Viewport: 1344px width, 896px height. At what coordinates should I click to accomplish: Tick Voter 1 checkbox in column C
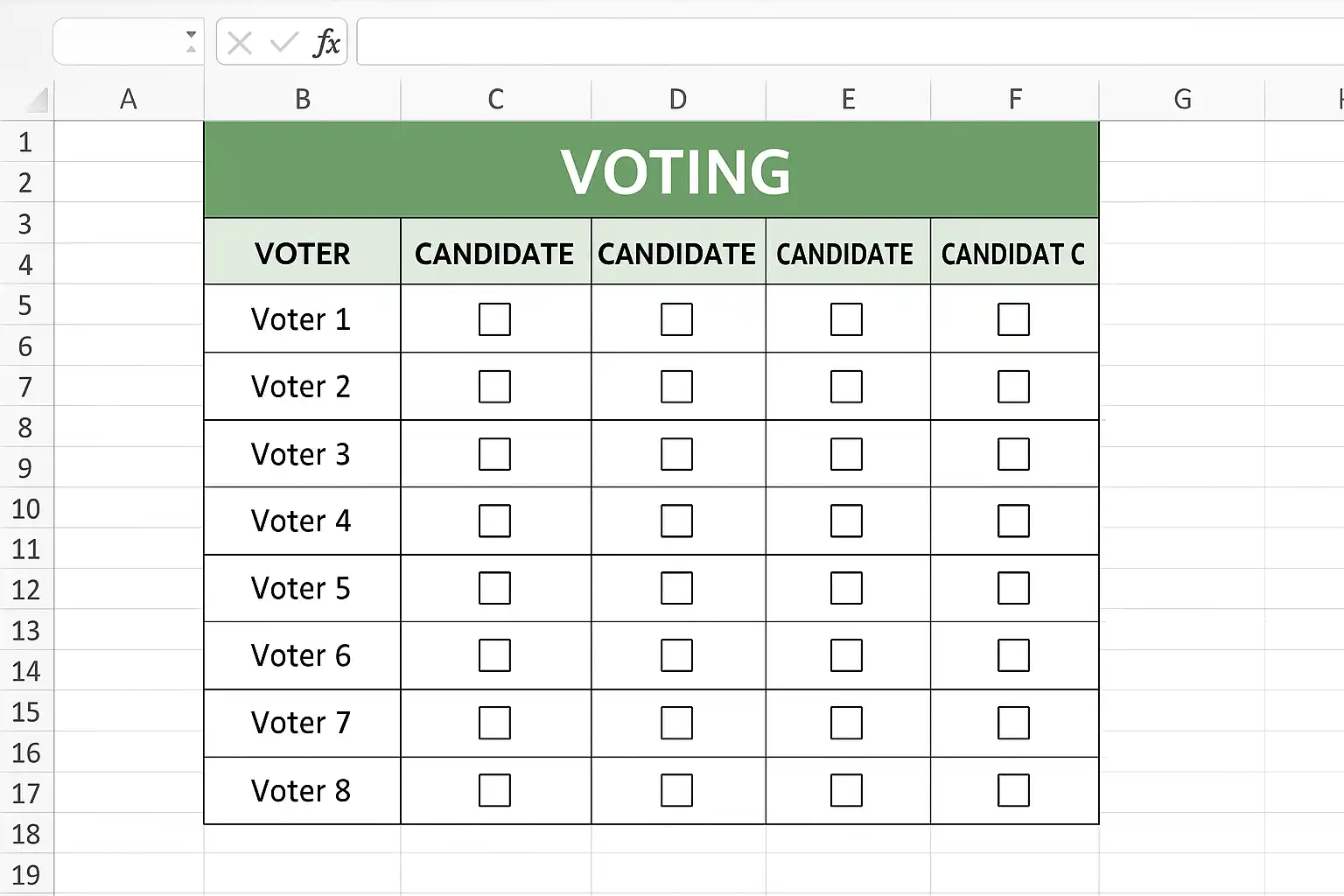494,319
